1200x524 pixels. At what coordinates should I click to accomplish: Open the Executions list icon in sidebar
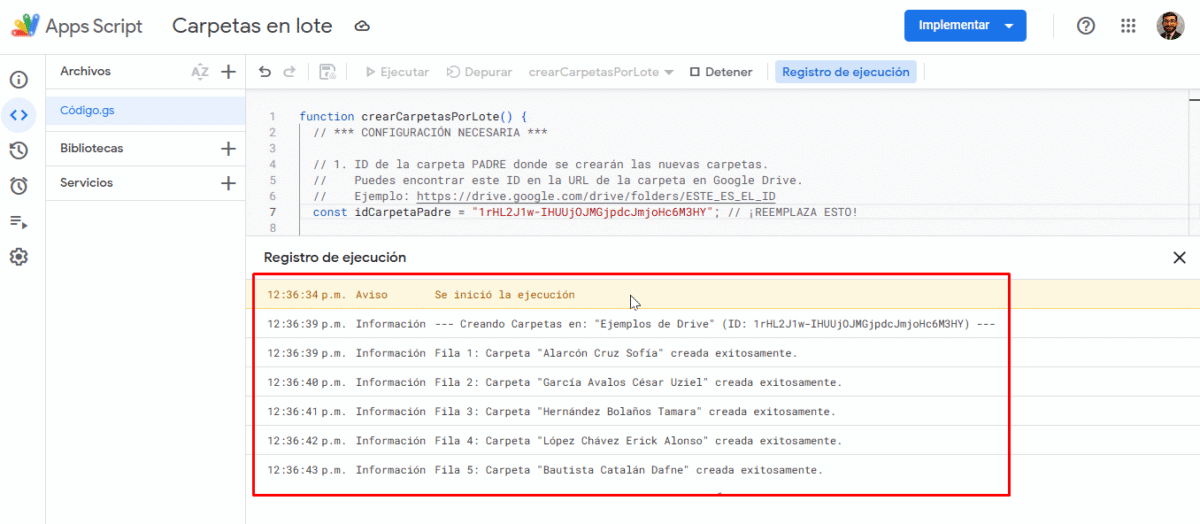tap(18, 221)
